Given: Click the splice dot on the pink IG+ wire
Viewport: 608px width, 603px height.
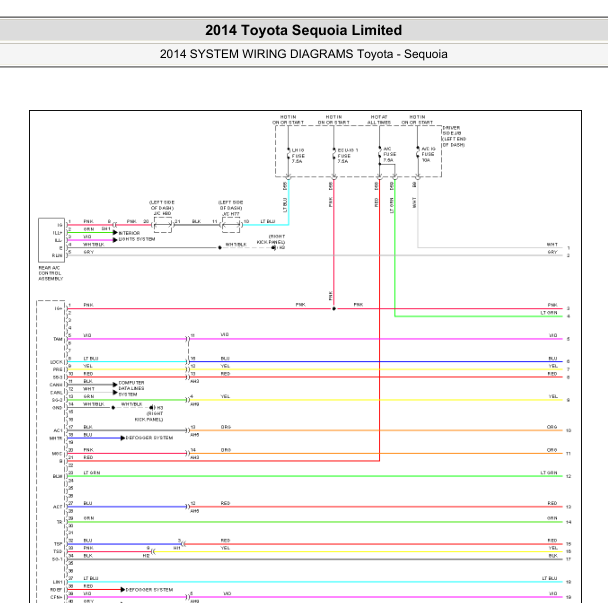Looking at the screenshot, I should (334, 309).
